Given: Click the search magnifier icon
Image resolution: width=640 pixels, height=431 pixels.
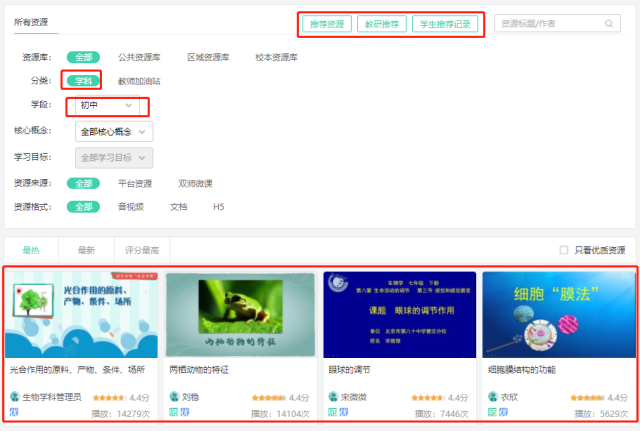Looking at the screenshot, I should 609,24.
